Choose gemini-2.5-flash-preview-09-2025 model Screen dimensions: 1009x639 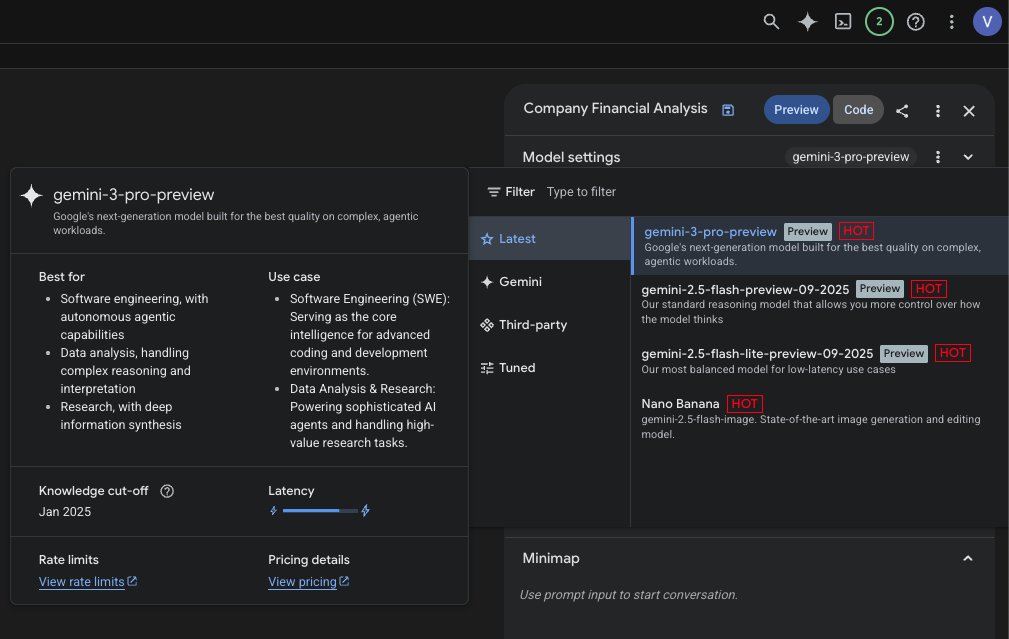coord(820,304)
